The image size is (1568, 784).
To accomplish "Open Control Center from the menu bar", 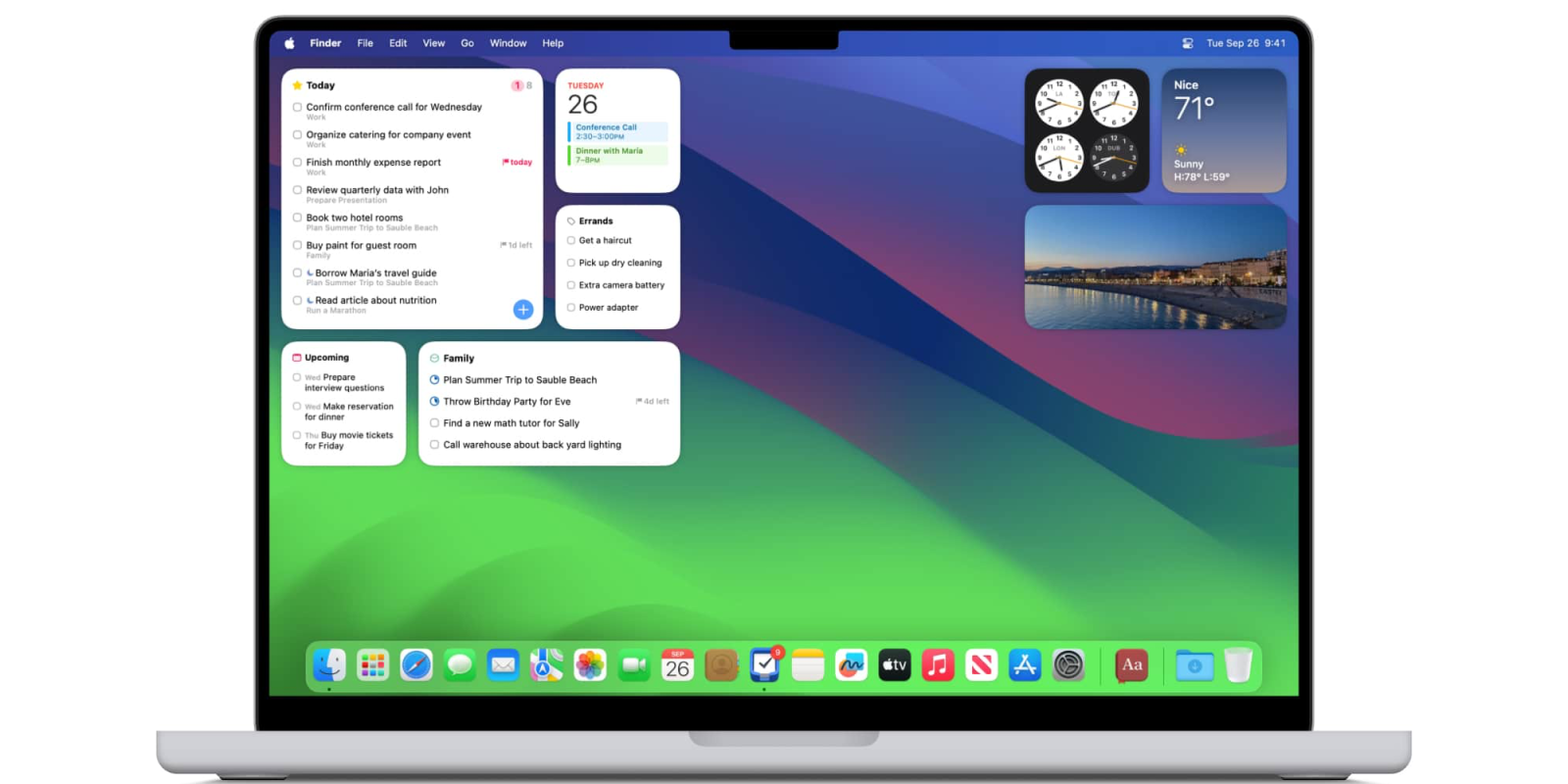I will 1187,43.
